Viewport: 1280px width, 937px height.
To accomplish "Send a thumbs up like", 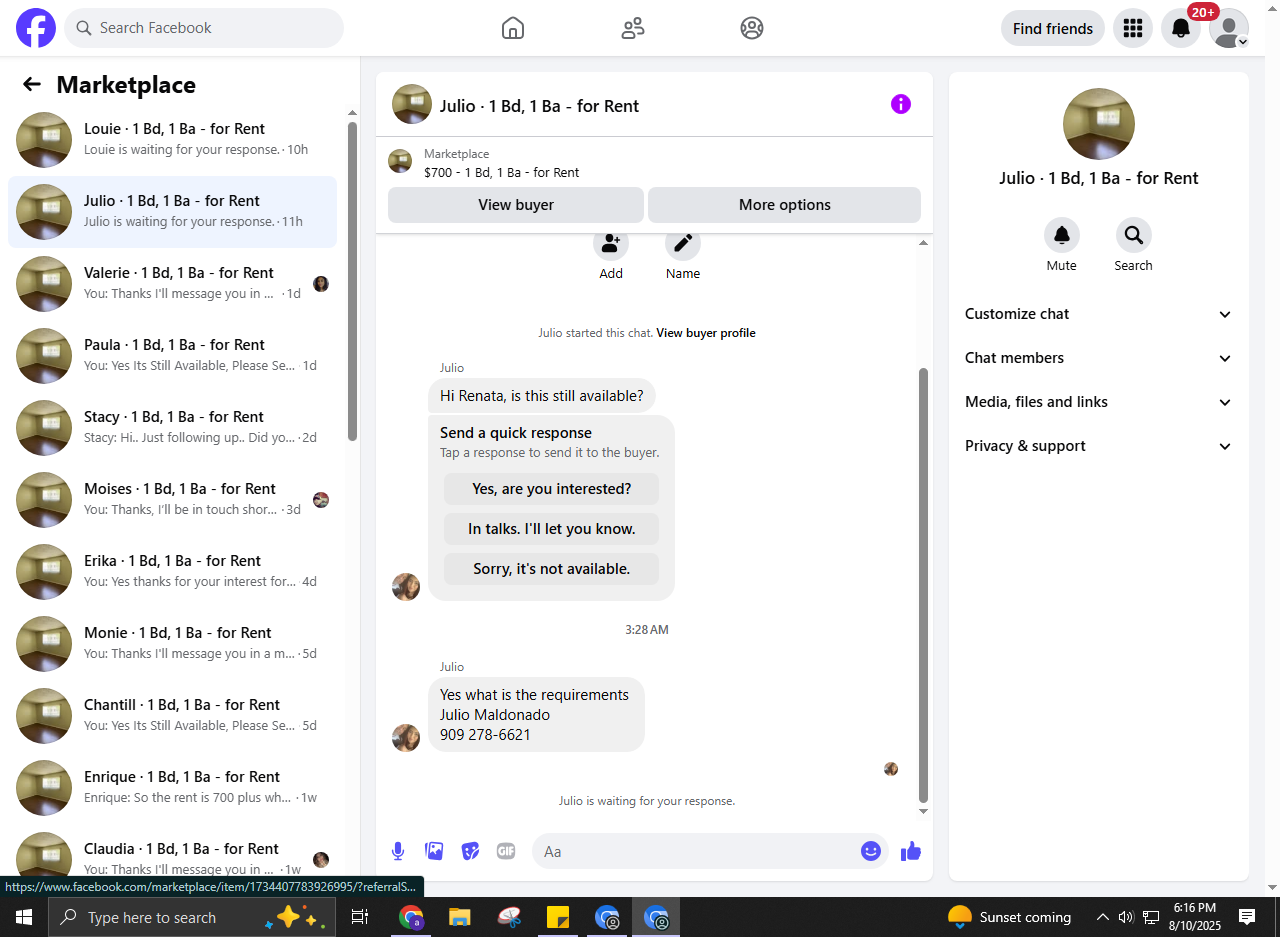I will [x=910, y=851].
